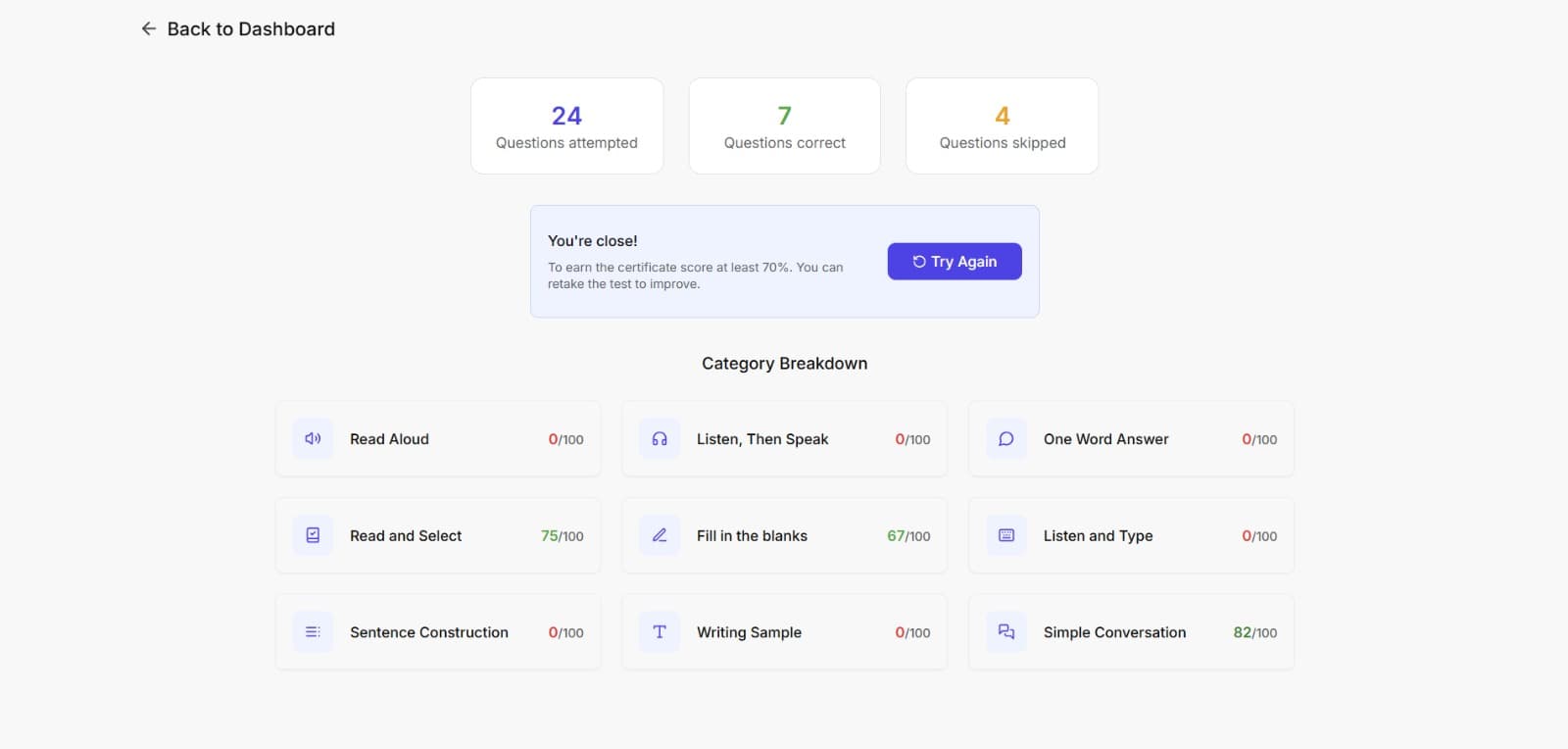Select the Simple Conversation label
The height and width of the screenshot is (749, 1568).
tap(1114, 632)
